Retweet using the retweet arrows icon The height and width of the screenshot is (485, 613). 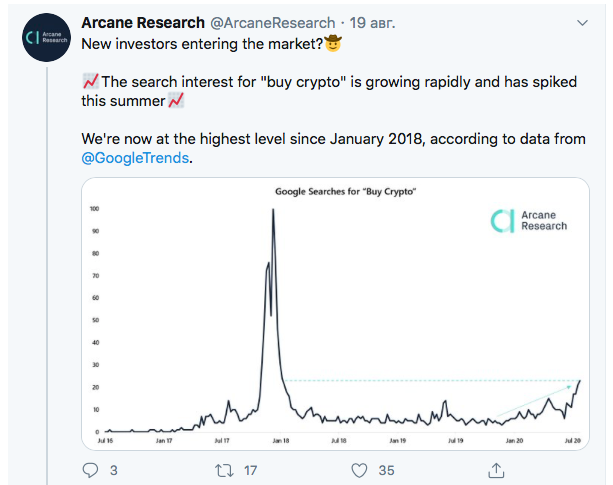coord(227,469)
